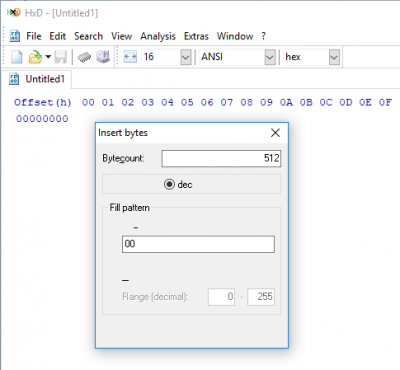The width and height of the screenshot is (400, 370).
Task: Click the Open file folder icon
Action: (35, 57)
